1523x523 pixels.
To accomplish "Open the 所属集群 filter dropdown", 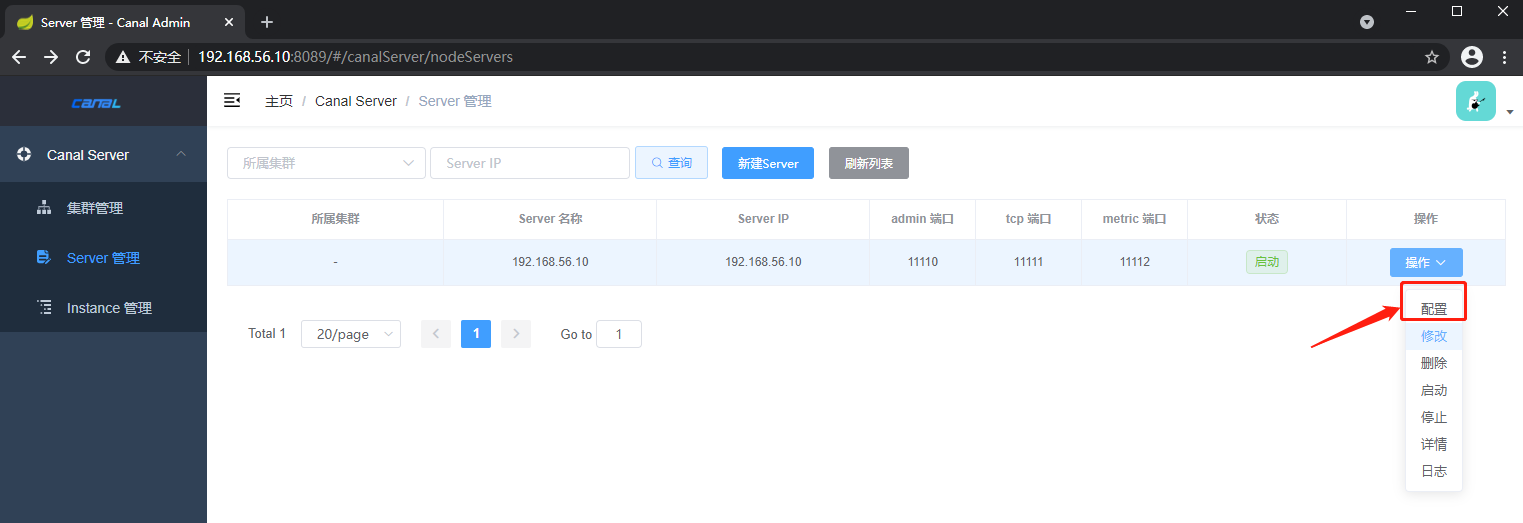I will point(326,163).
